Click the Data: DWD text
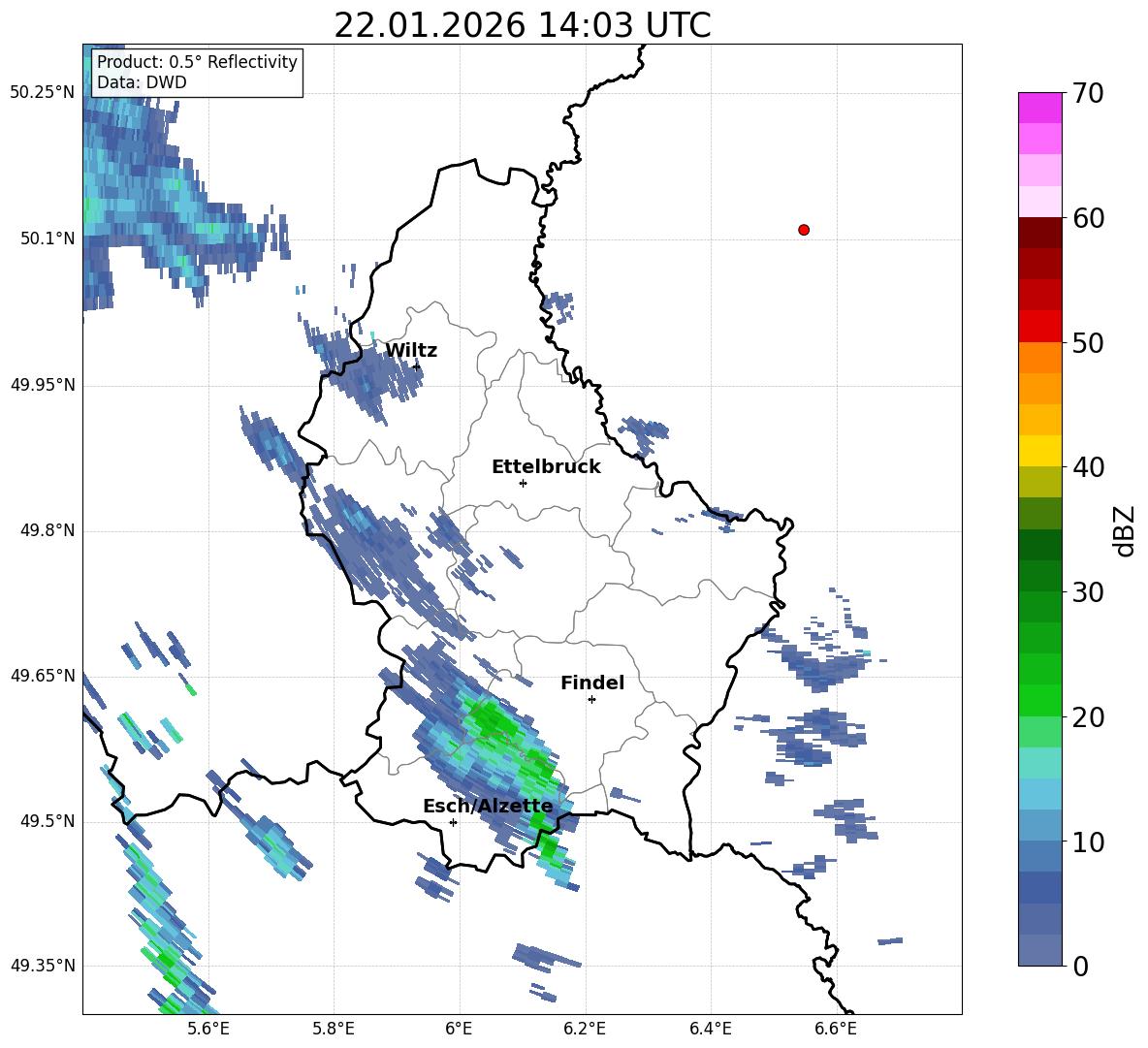 pyautogui.click(x=142, y=82)
